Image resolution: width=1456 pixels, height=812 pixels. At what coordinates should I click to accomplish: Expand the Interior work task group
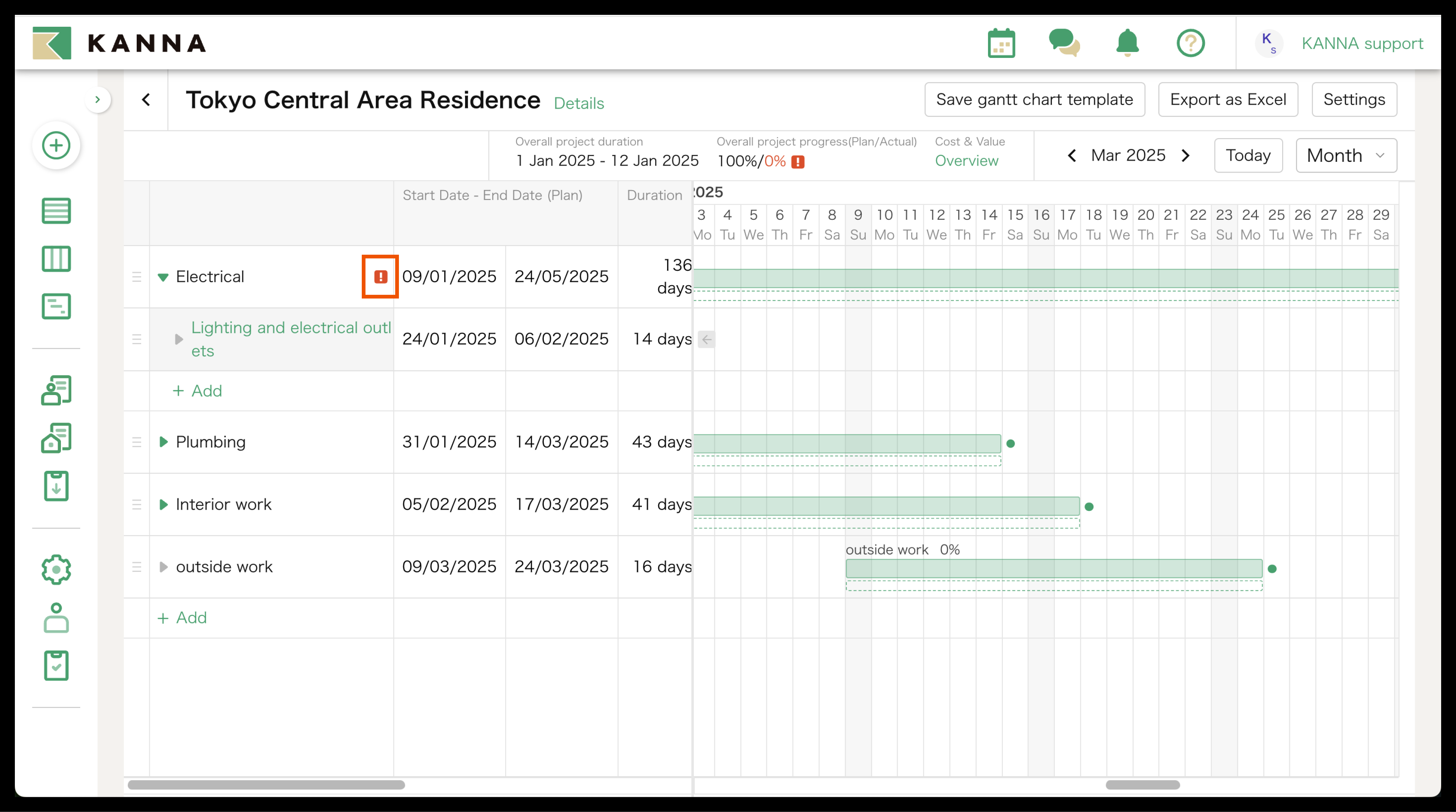tap(163, 505)
